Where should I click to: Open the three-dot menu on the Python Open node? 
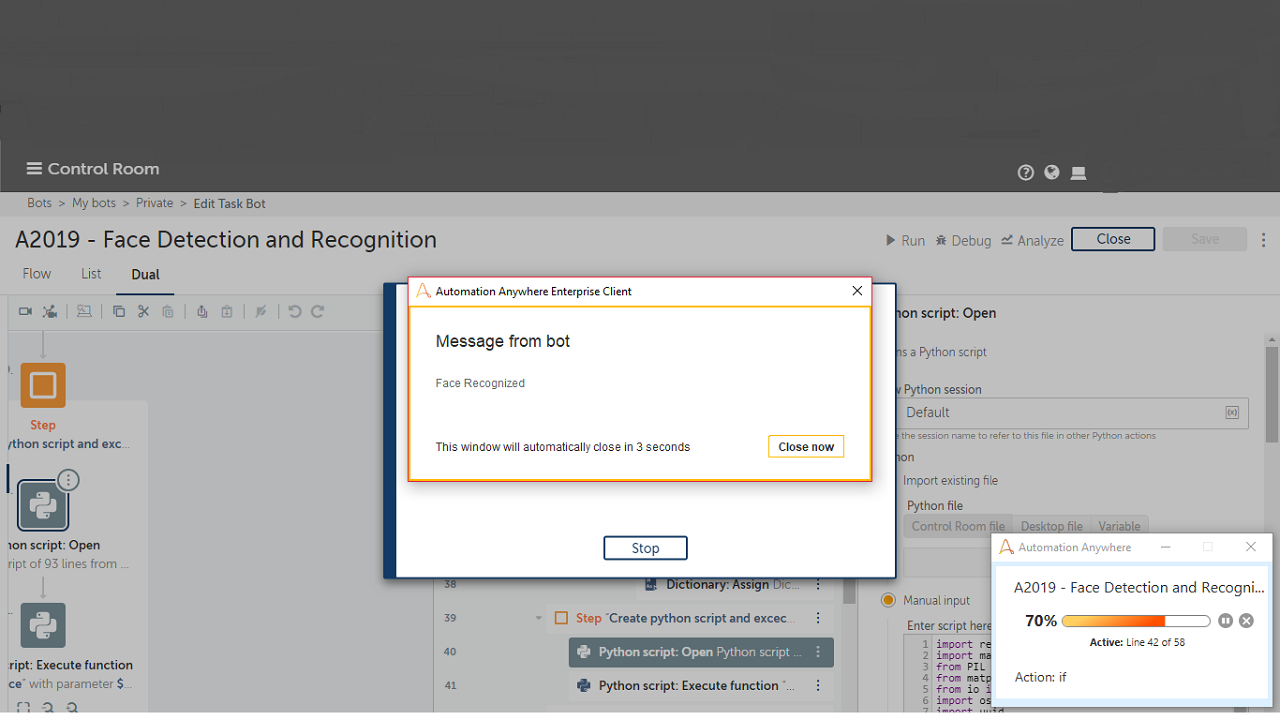point(68,480)
